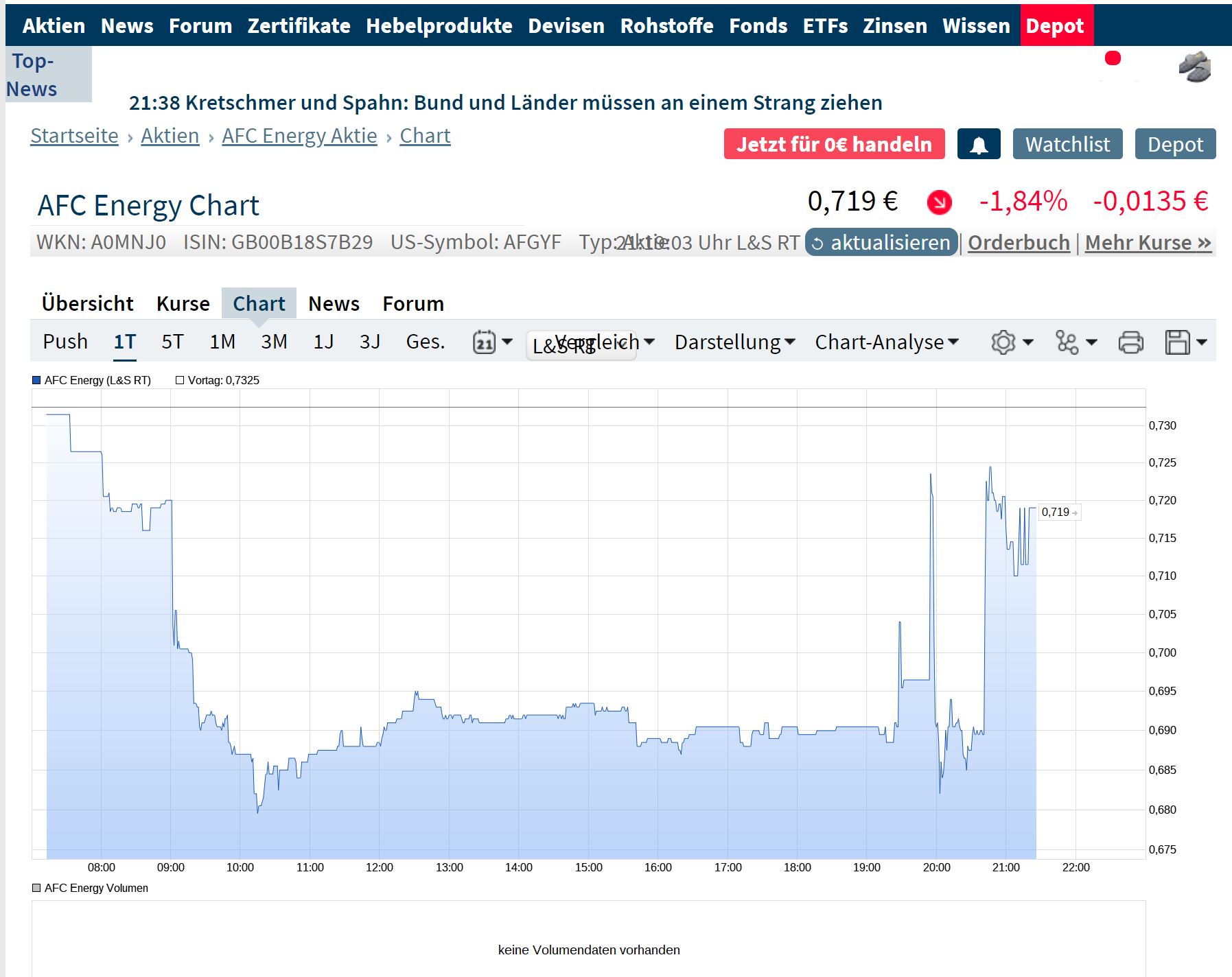
Task: Print the chart with printer icon
Action: (1130, 342)
